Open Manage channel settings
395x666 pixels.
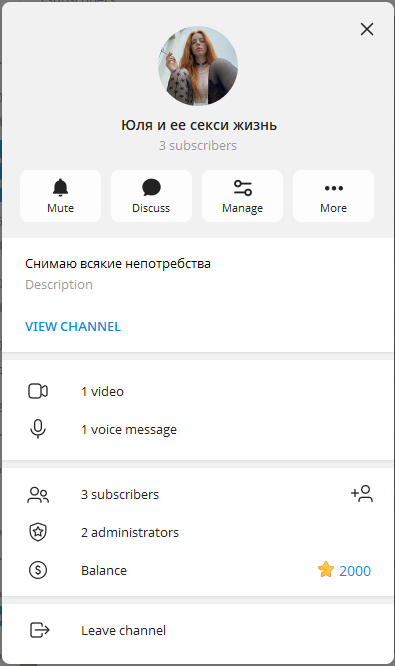click(243, 196)
